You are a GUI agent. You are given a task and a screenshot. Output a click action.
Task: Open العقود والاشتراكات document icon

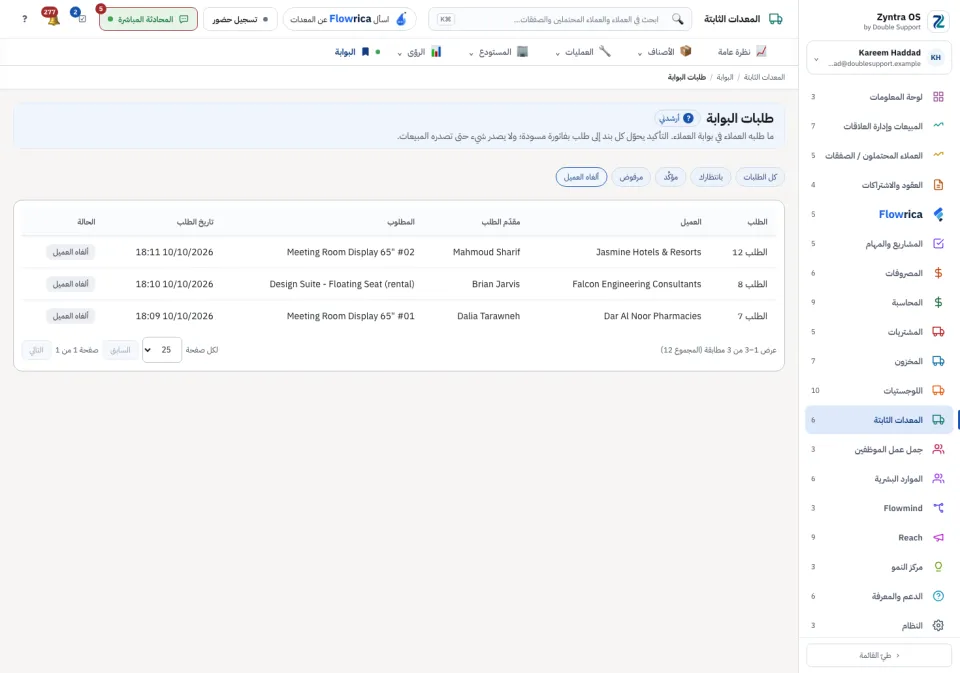tap(938, 185)
